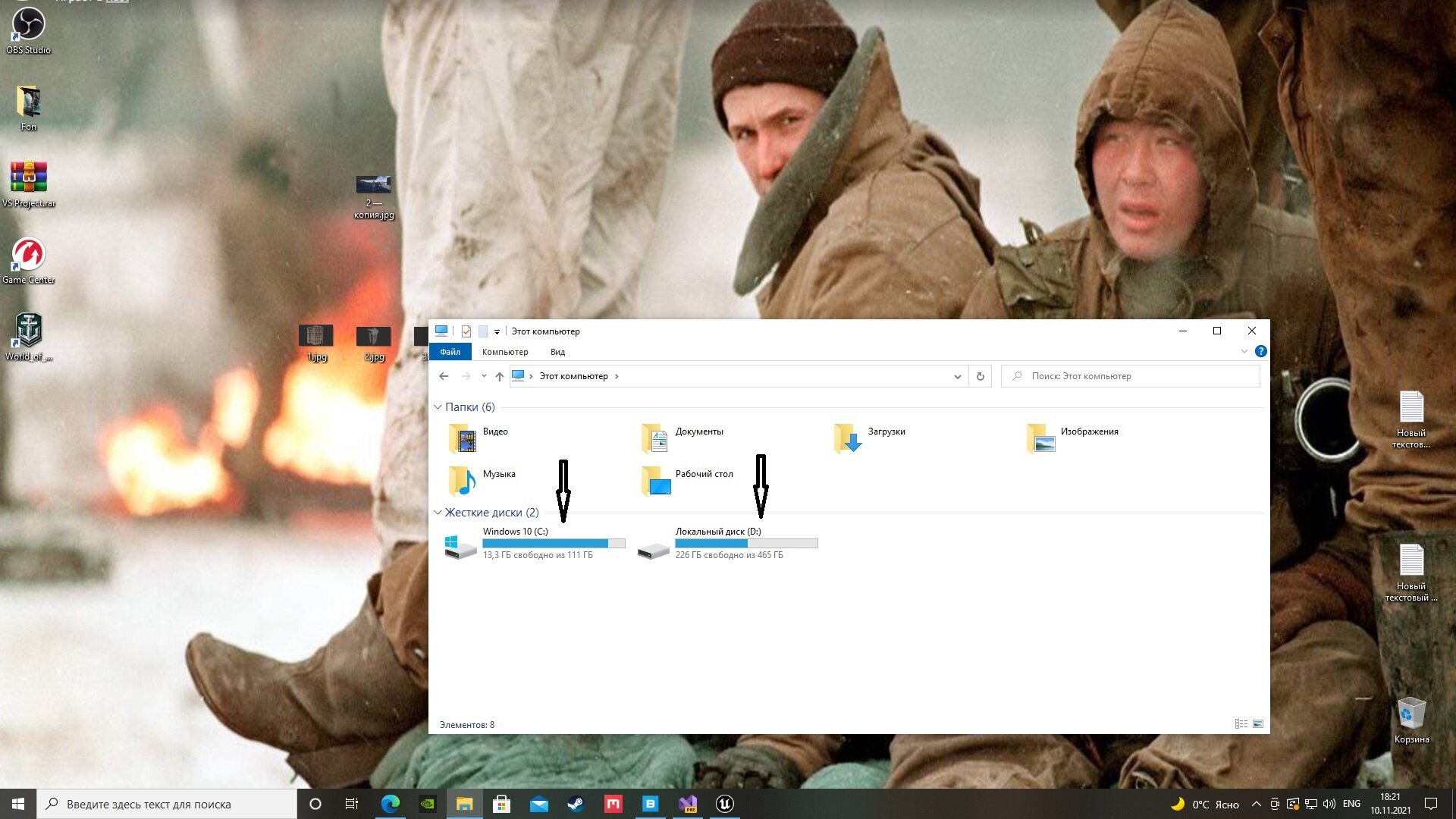Open the Steam icon in taskbar
Viewport: 1456px width, 819px height.
point(576,804)
